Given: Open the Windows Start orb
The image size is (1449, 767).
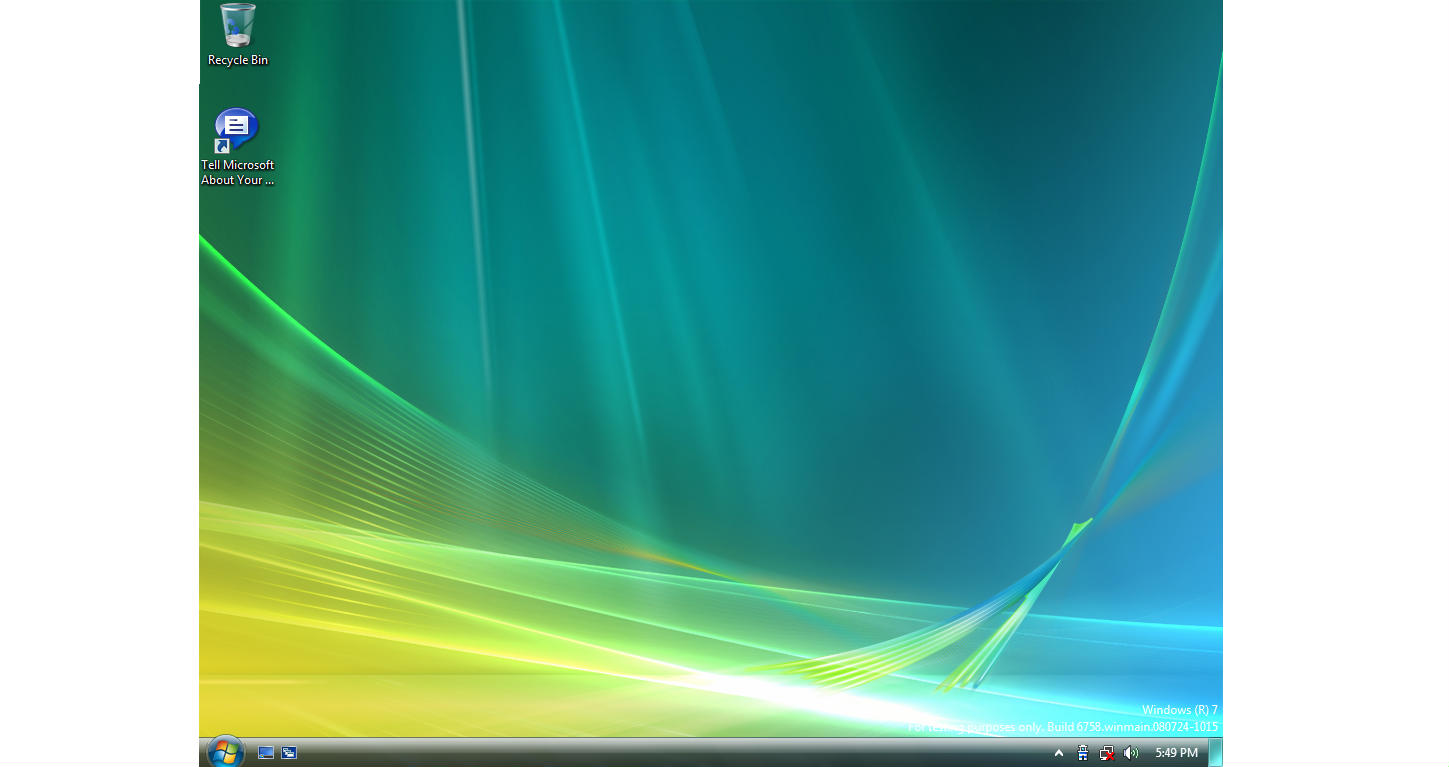Looking at the screenshot, I should coord(225,752).
